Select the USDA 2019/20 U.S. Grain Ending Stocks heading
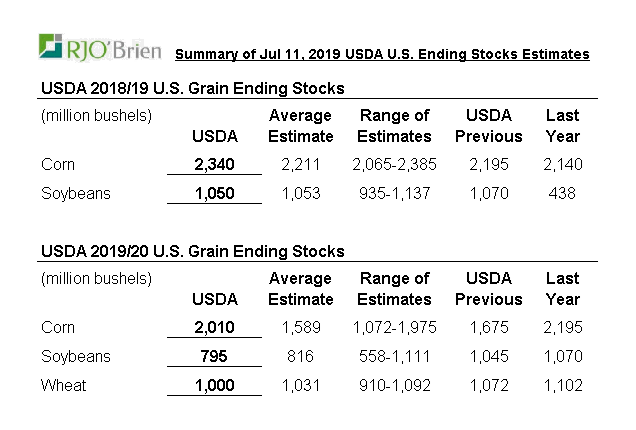 tap(192, 251)
